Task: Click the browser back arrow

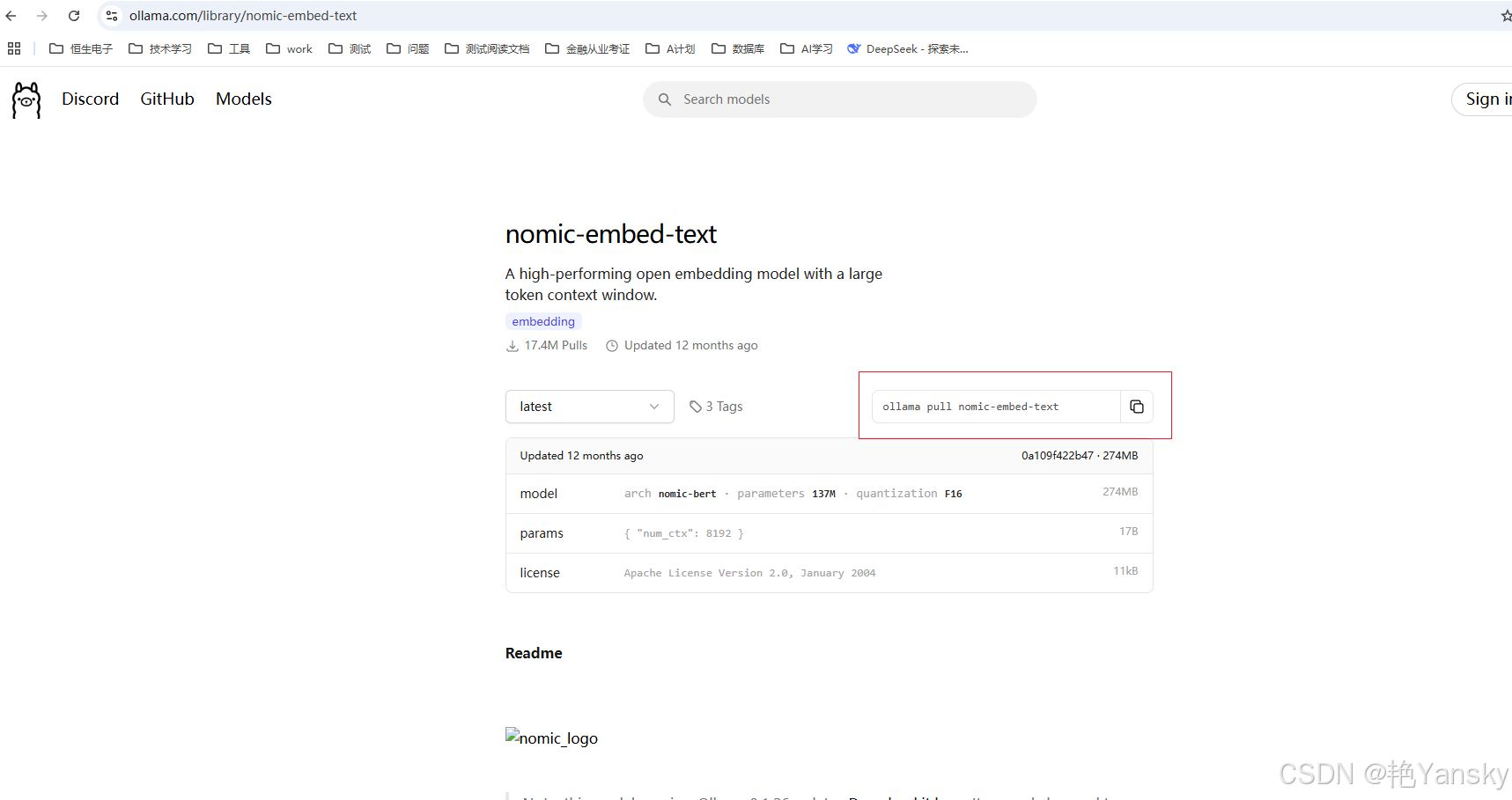Action: [11, 16]
